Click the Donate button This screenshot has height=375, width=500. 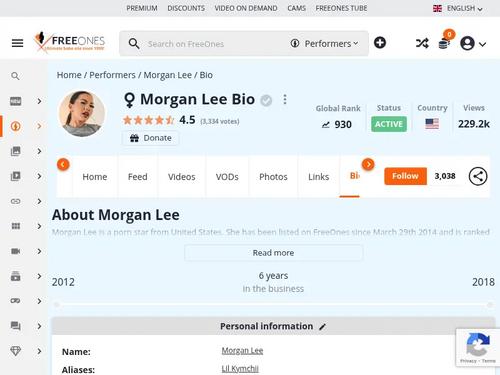150,138
